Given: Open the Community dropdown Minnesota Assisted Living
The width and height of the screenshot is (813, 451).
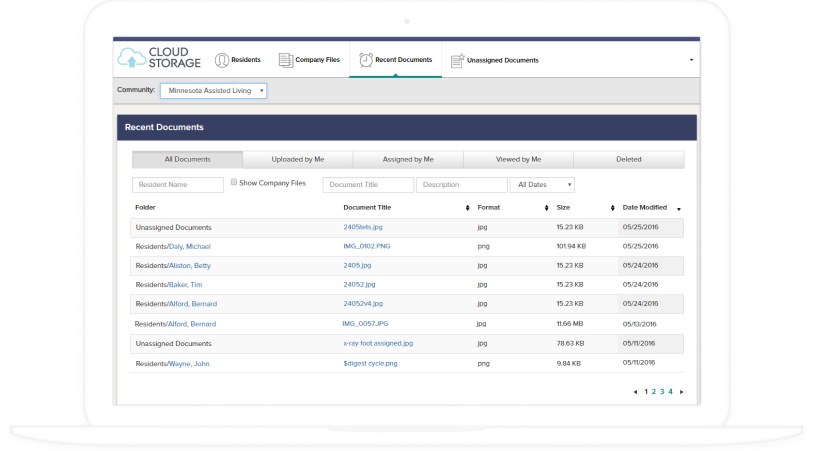Looking at the screenshot, I should [x=213, y=91].
